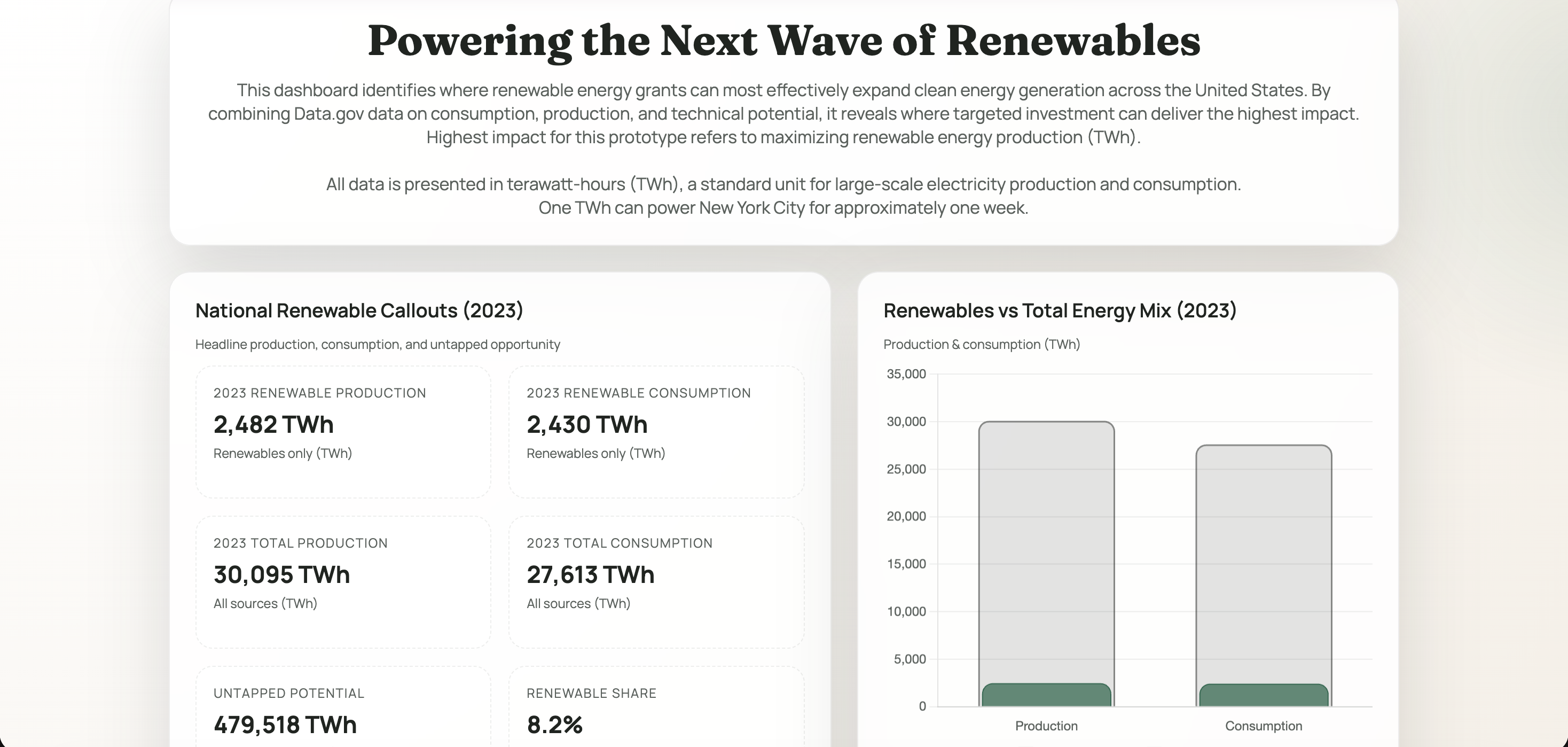The height and width of the screenshot is (747, 1568).
Task: Select the 'National Renewable Callouts (2023)' title
Action: tap(359, 310)
